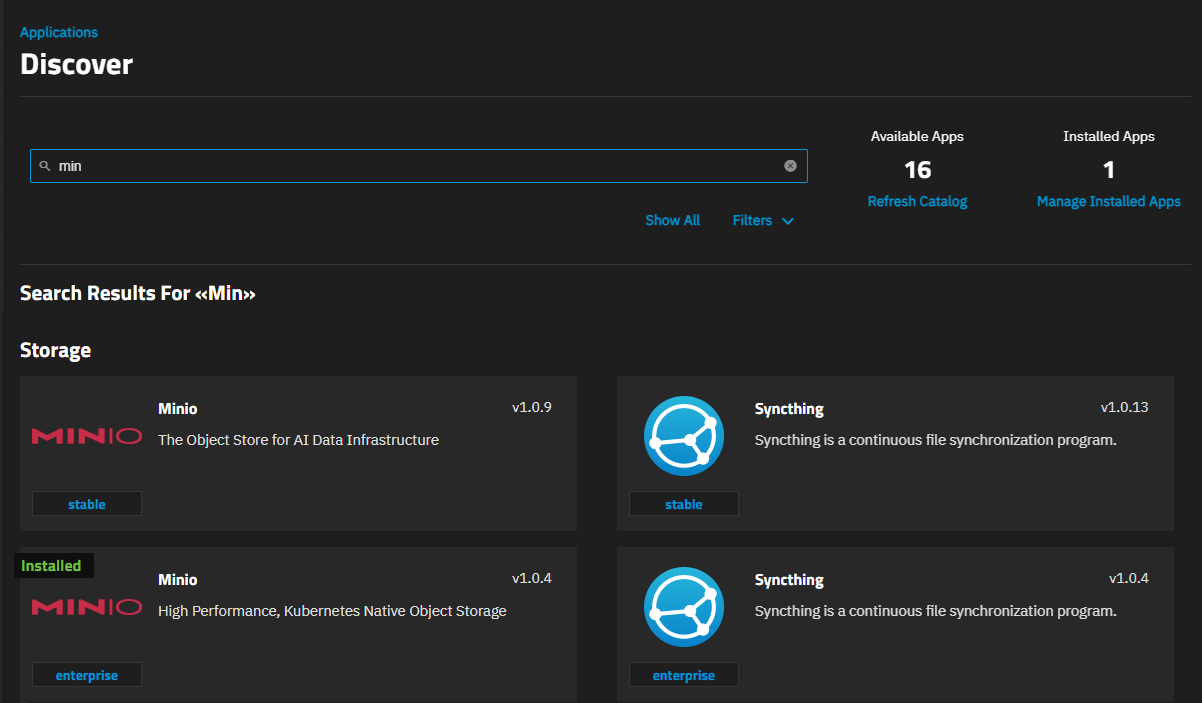This screenshot has height=703, width=1202.
Task: Click the search magnifier icon
Action: [x=45, y=166]
